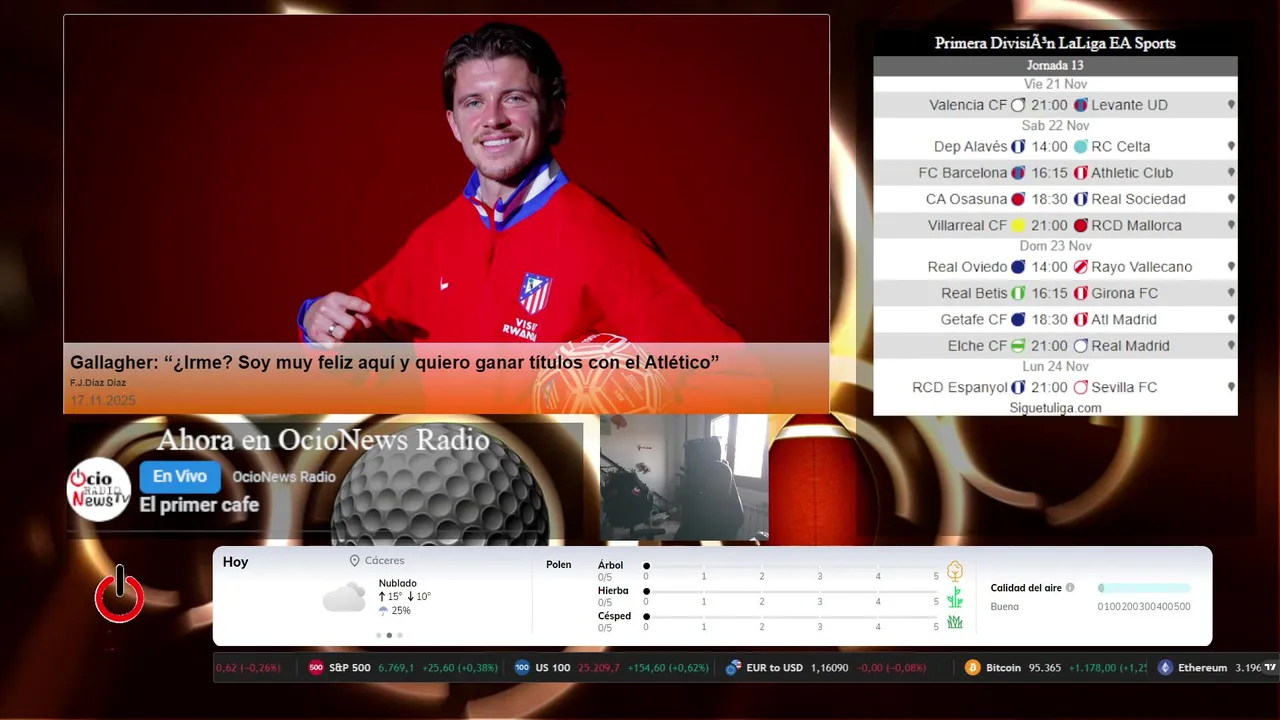
Task: Click map pin on CA Osasuna row
Action: pos(1231,199)
